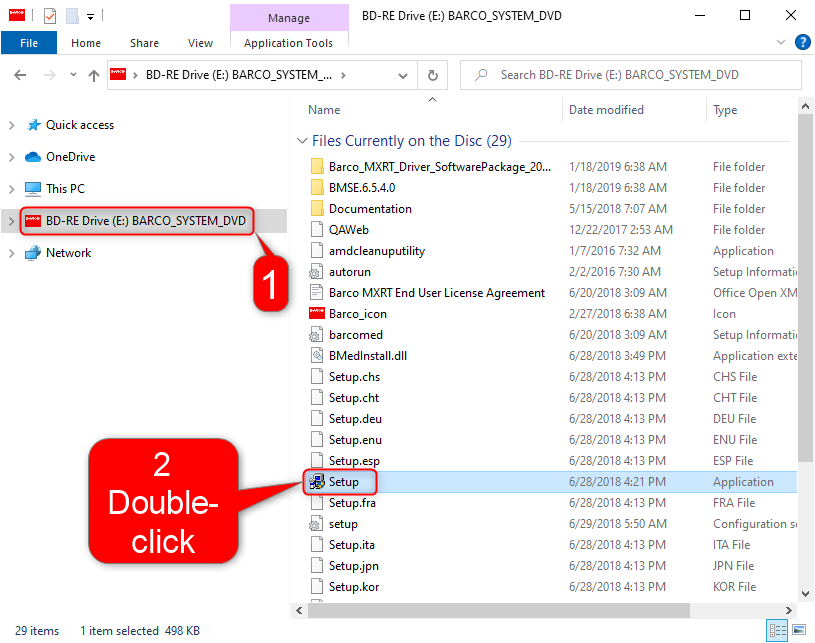Sort files by the Date modified column
Viewport: 815px width, 643px height.
(606, 110)
